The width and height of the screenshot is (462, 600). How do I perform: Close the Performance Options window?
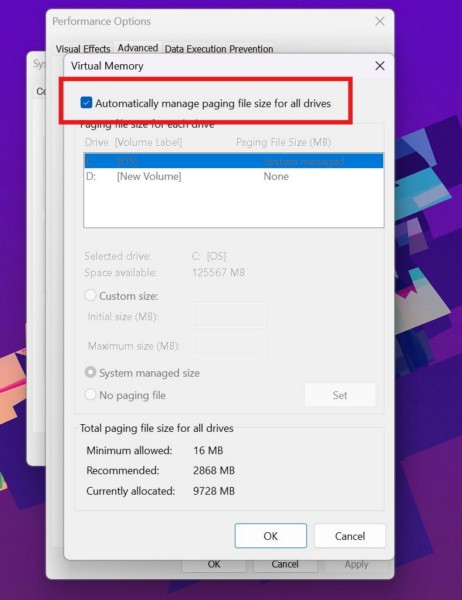[380, 21]
